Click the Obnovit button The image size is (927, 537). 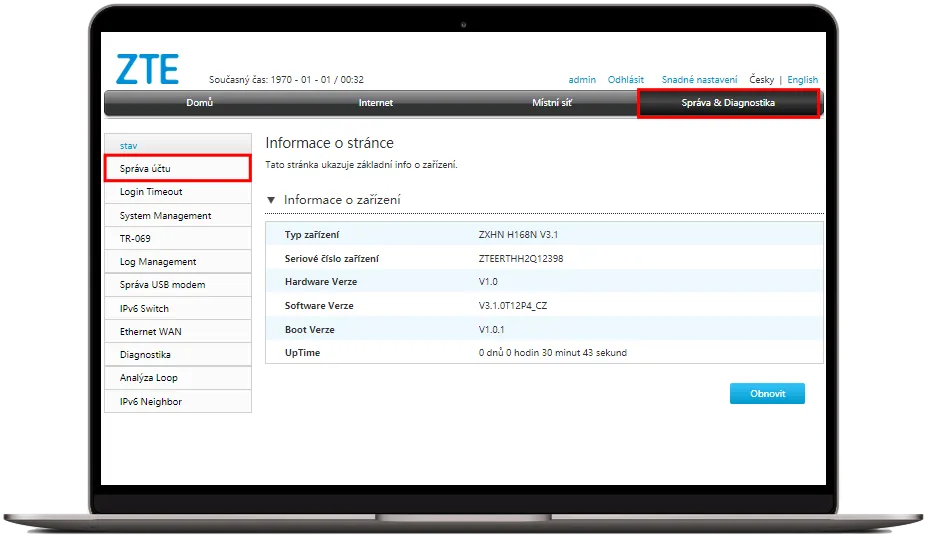tap(767, 394)
